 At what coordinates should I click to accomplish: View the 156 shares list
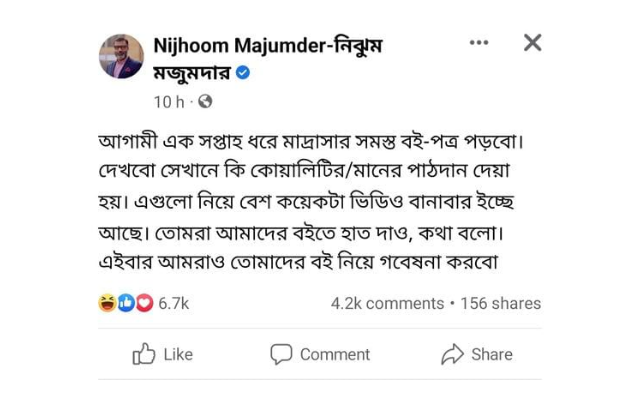[x=500, y=303]
